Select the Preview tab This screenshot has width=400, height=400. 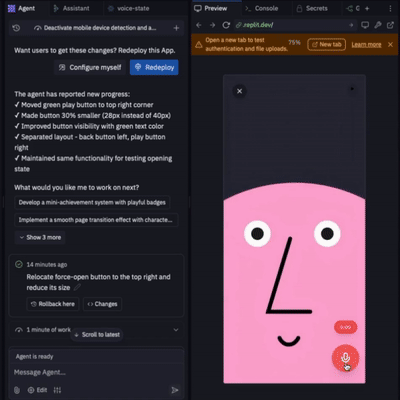(211, 8)
